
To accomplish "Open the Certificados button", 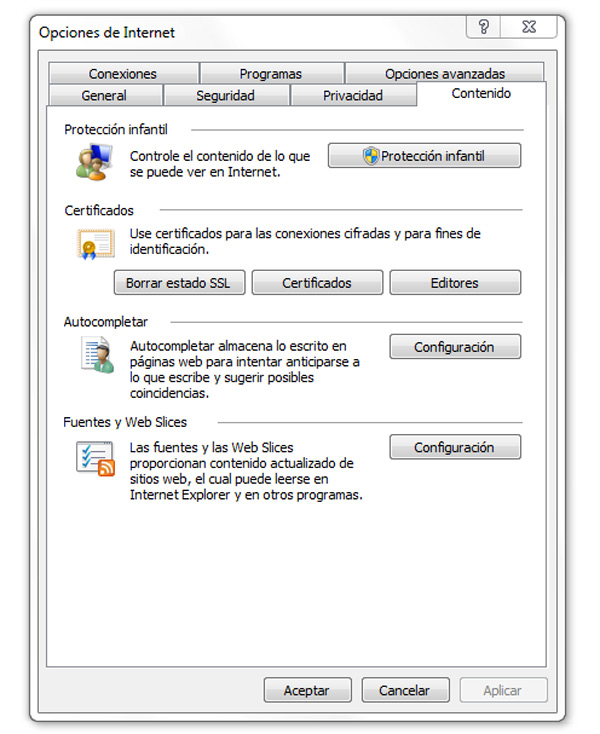I will click(x=317, y=283).
